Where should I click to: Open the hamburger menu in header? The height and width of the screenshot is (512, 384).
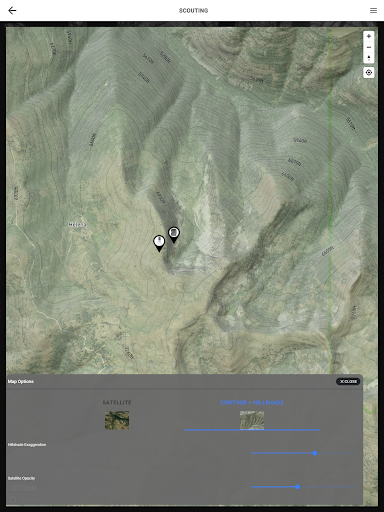(x=373, y=11)
